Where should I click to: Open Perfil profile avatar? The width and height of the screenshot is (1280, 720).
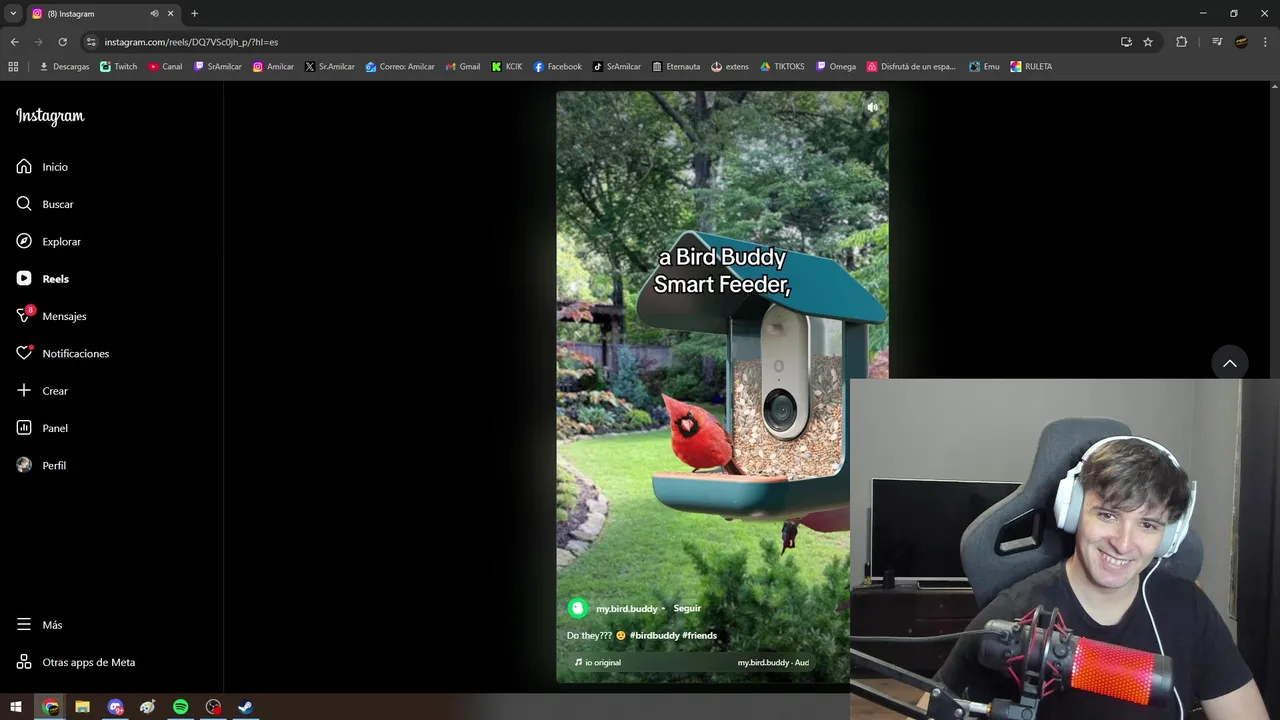[x=41, y=466]
